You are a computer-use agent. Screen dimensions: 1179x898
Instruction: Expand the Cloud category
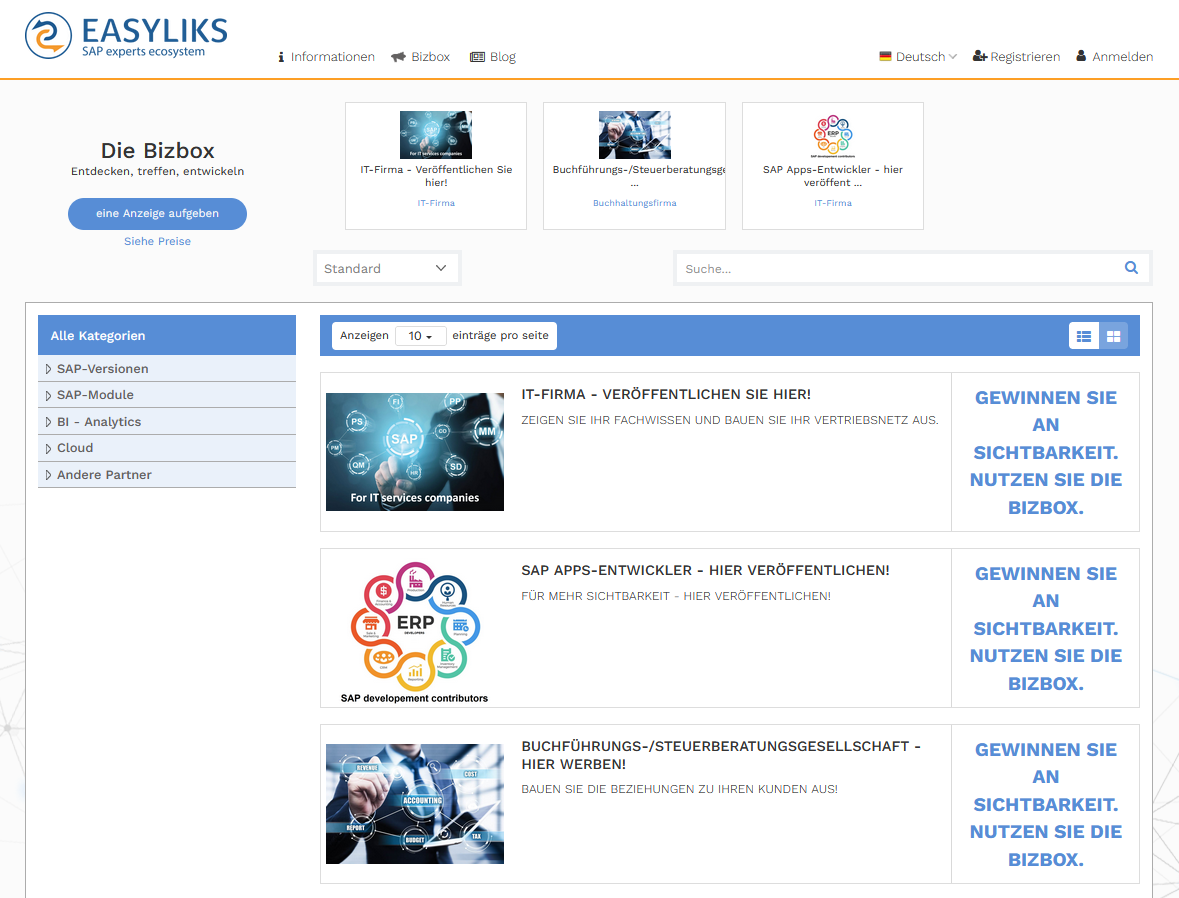pos(75,448)
